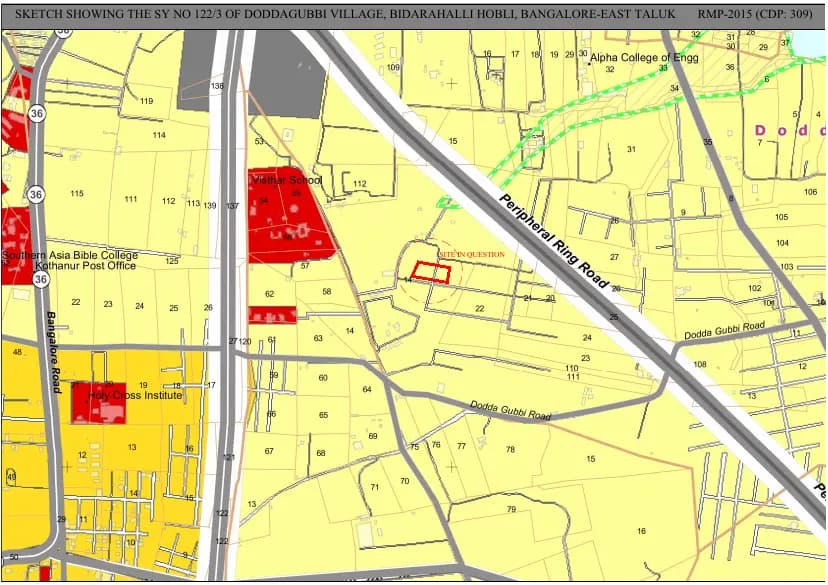Select the 'Visthar School' label
This screenshot has height=585, width=828.
(x=287, y=180)
